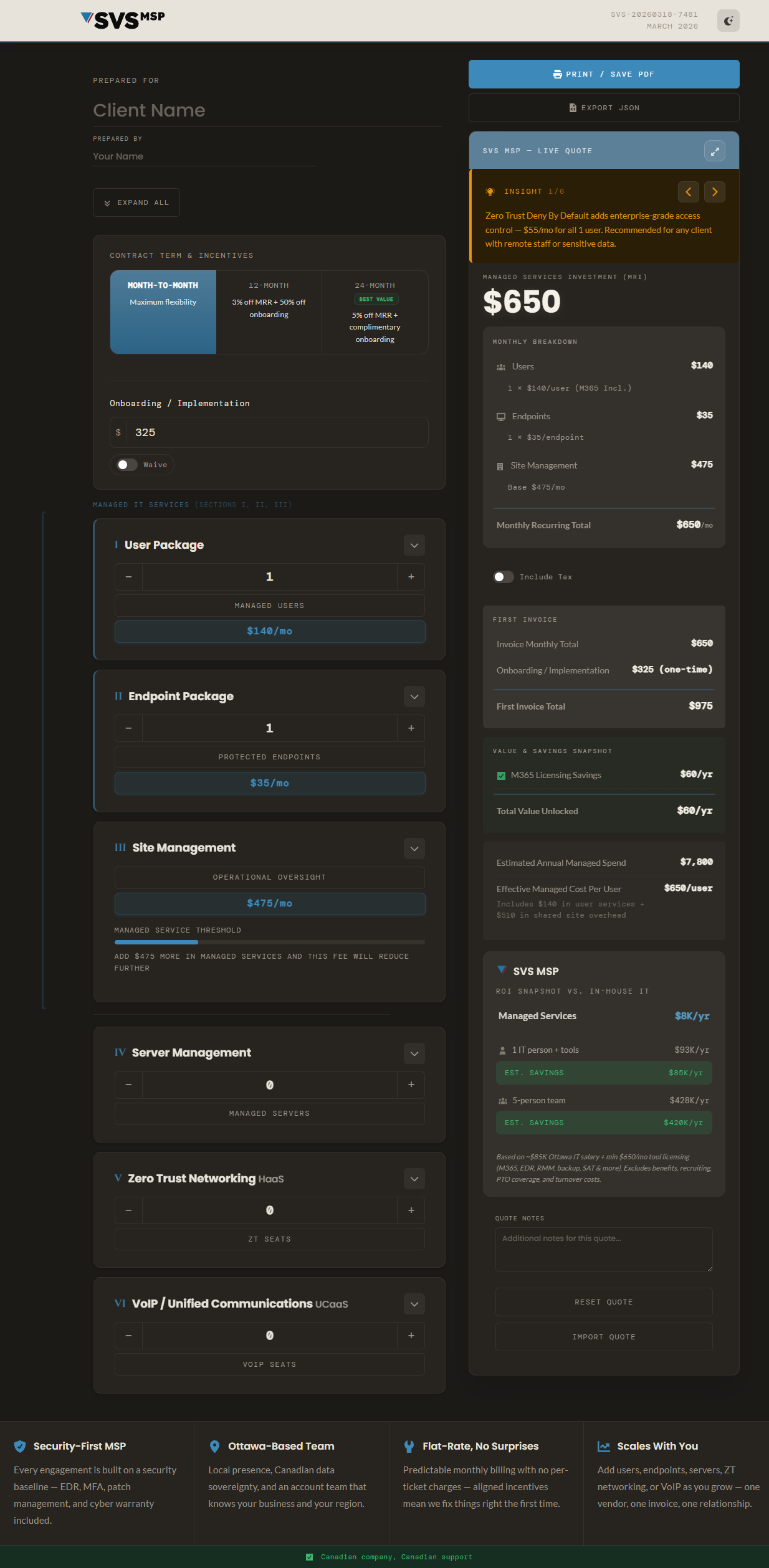769x1568 pixels.
Task: Click Print / Save PDF button
Action: tap(603, 74)
